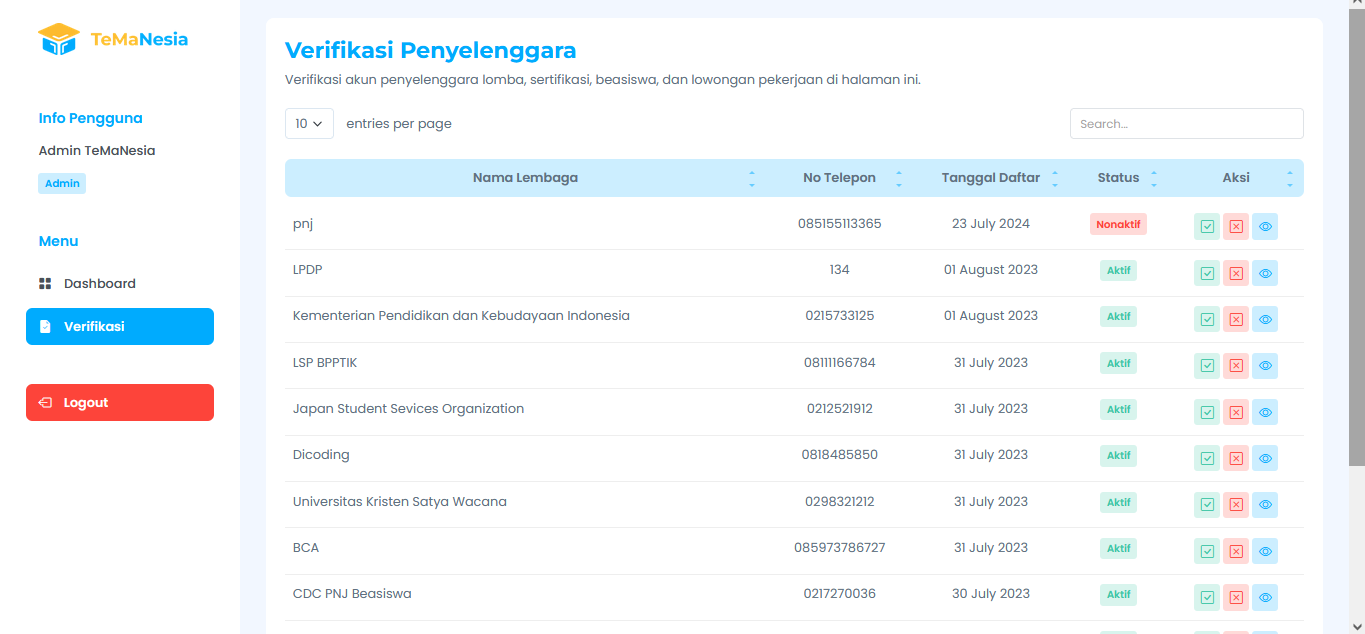Sort table by Status column header
Viewport: 1365px width, 634px height.
pyautogui.click(x=1118, y=178)
